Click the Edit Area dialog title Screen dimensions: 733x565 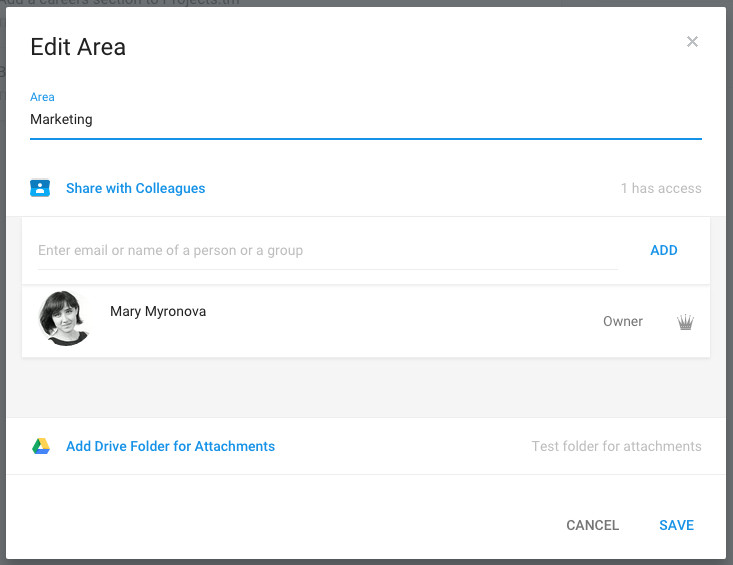(78, 47)
